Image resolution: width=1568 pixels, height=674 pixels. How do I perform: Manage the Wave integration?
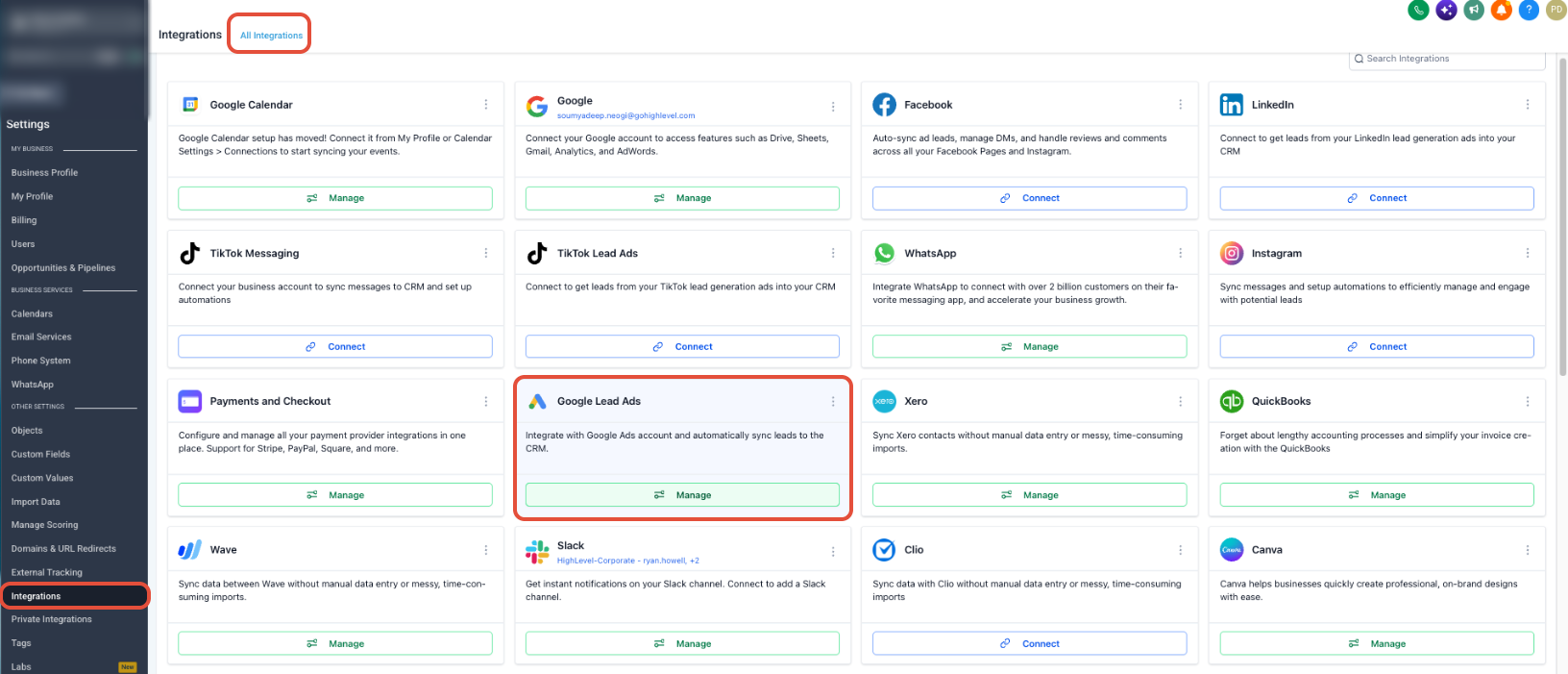335,643
